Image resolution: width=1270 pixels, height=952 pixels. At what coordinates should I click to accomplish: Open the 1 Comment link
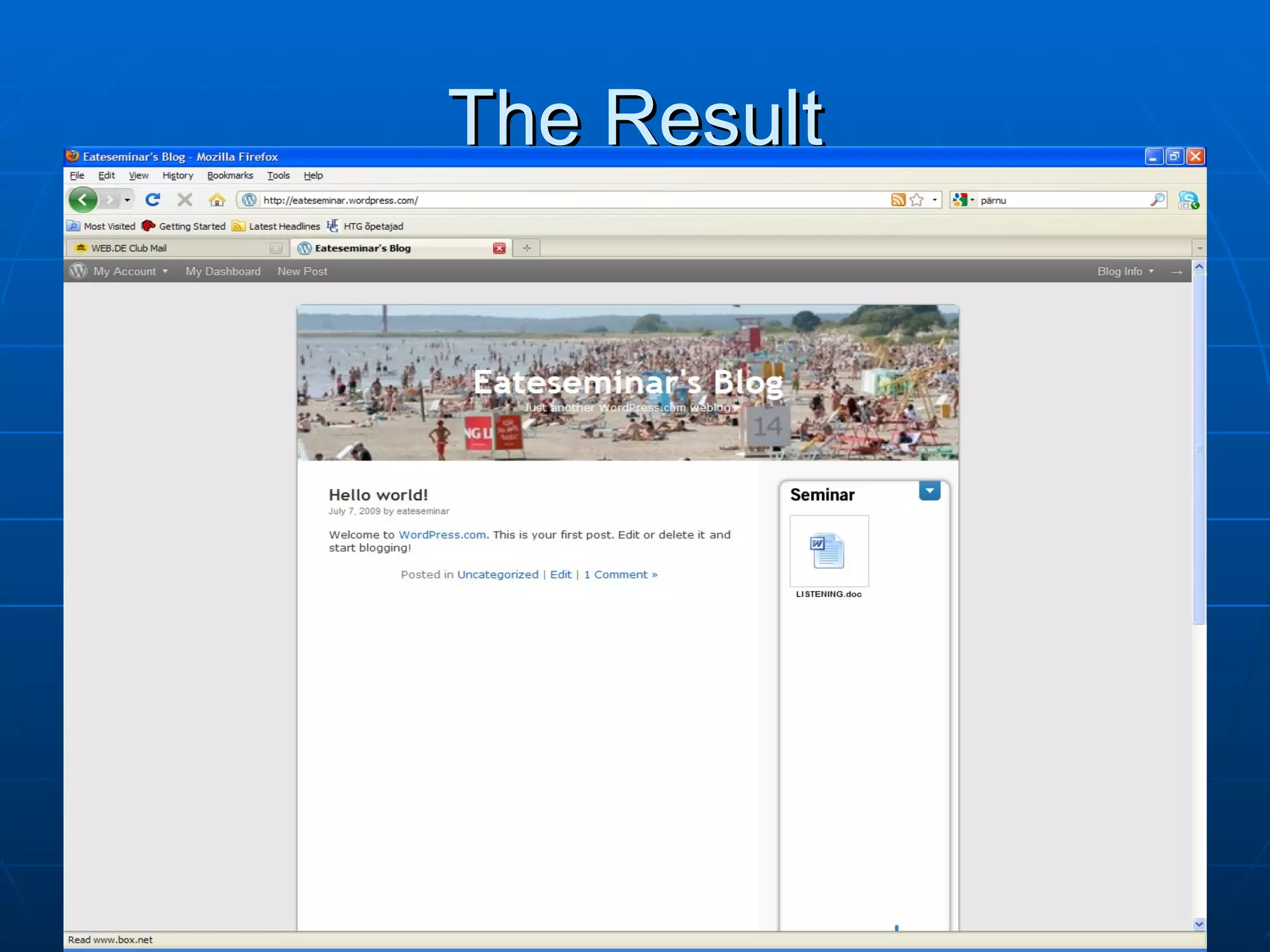tap(620, 575)
